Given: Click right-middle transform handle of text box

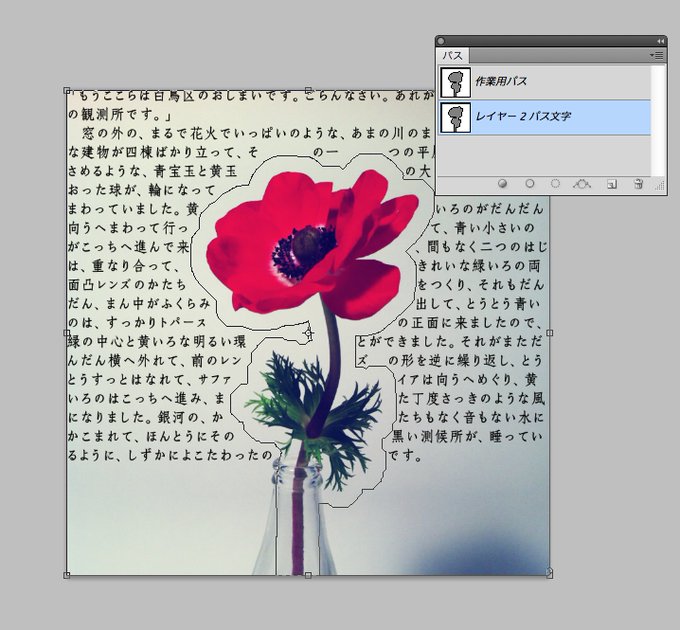Looking at the screenshot, I should point(549,333).
